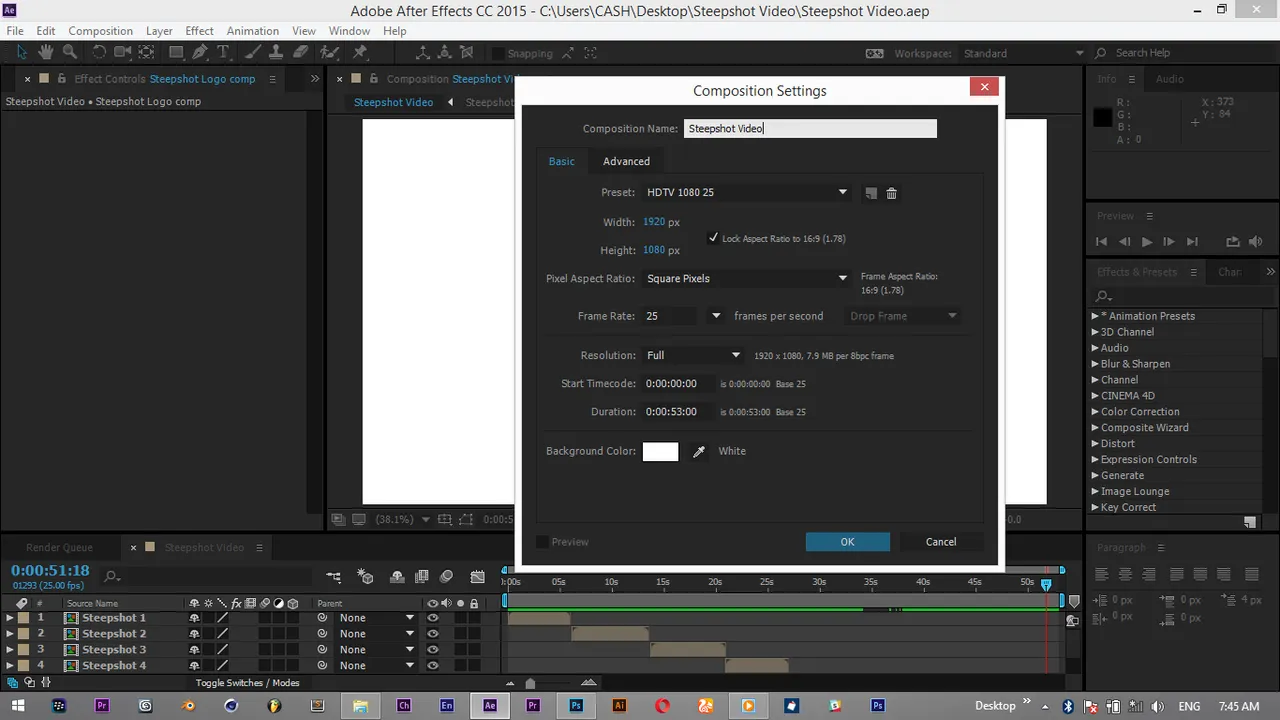Enable Motion Blur for timeline layers
1280x720 pixels.
pyautogui.click(x=446, y=577)
